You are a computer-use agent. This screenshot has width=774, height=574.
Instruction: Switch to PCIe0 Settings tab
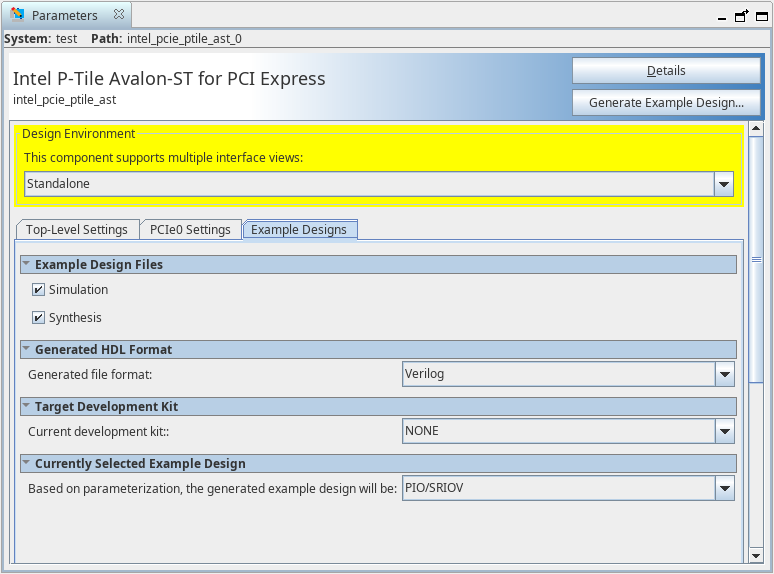[190, 230]
